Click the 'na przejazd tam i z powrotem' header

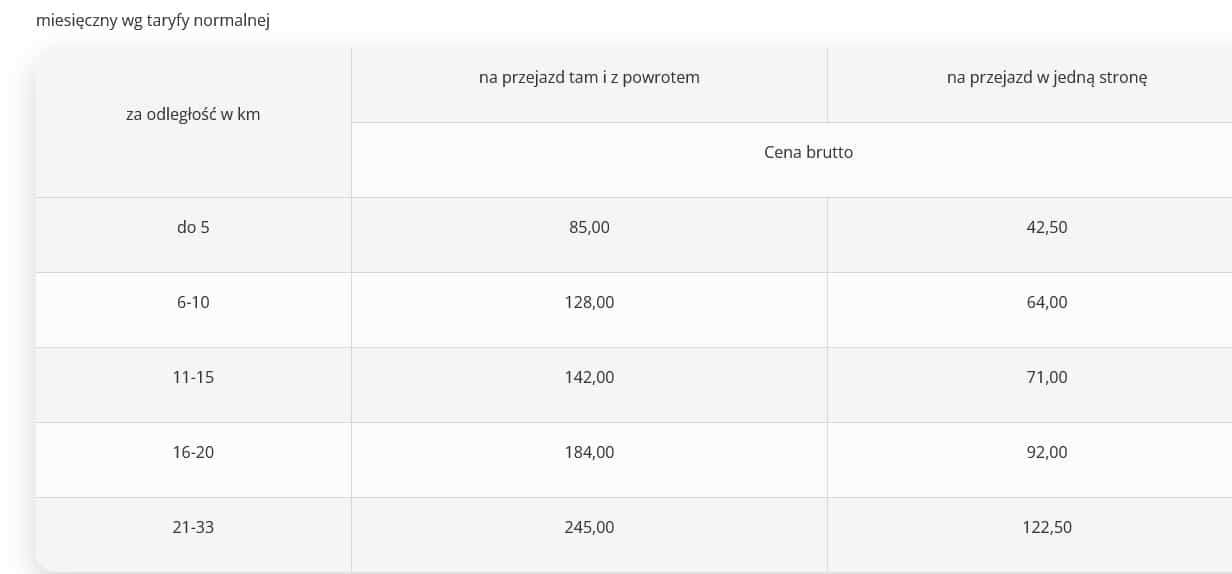coord(589,85)
